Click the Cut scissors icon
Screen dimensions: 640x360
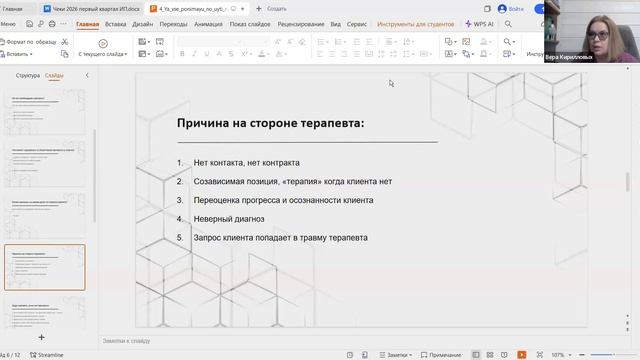64,42
